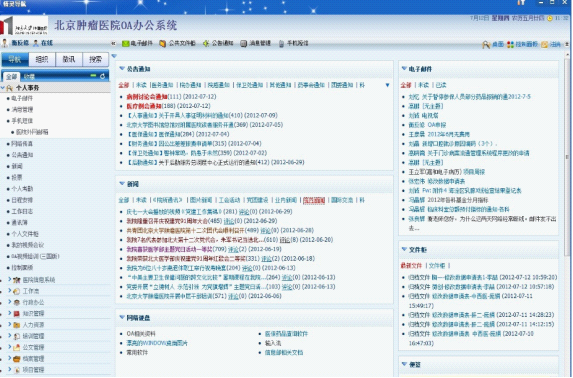
Task: Open 公共文件柜 in the top toolbar
Action: click(x=177, y=44)
